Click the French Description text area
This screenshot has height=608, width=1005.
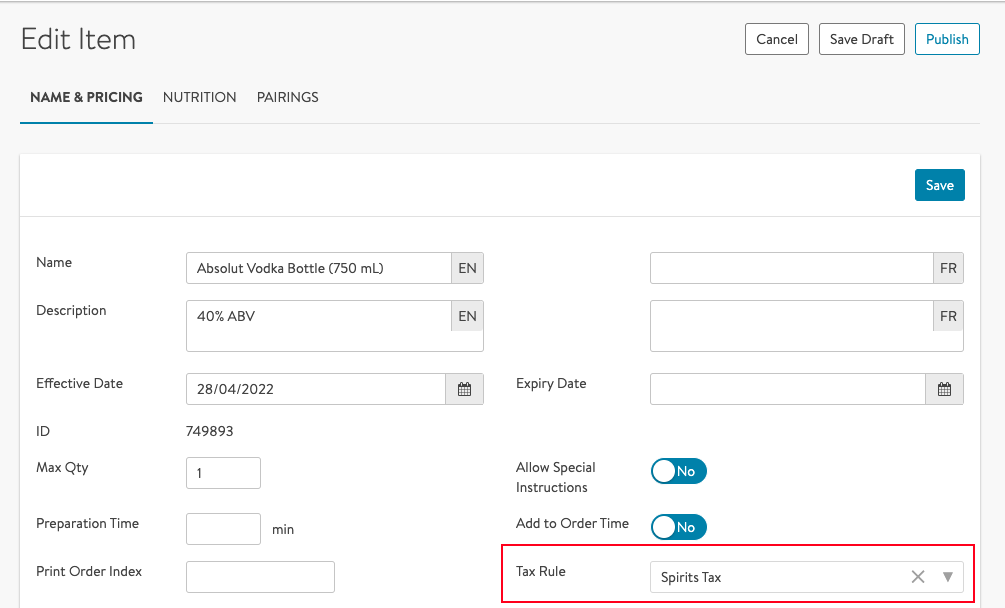click(791, 326)
